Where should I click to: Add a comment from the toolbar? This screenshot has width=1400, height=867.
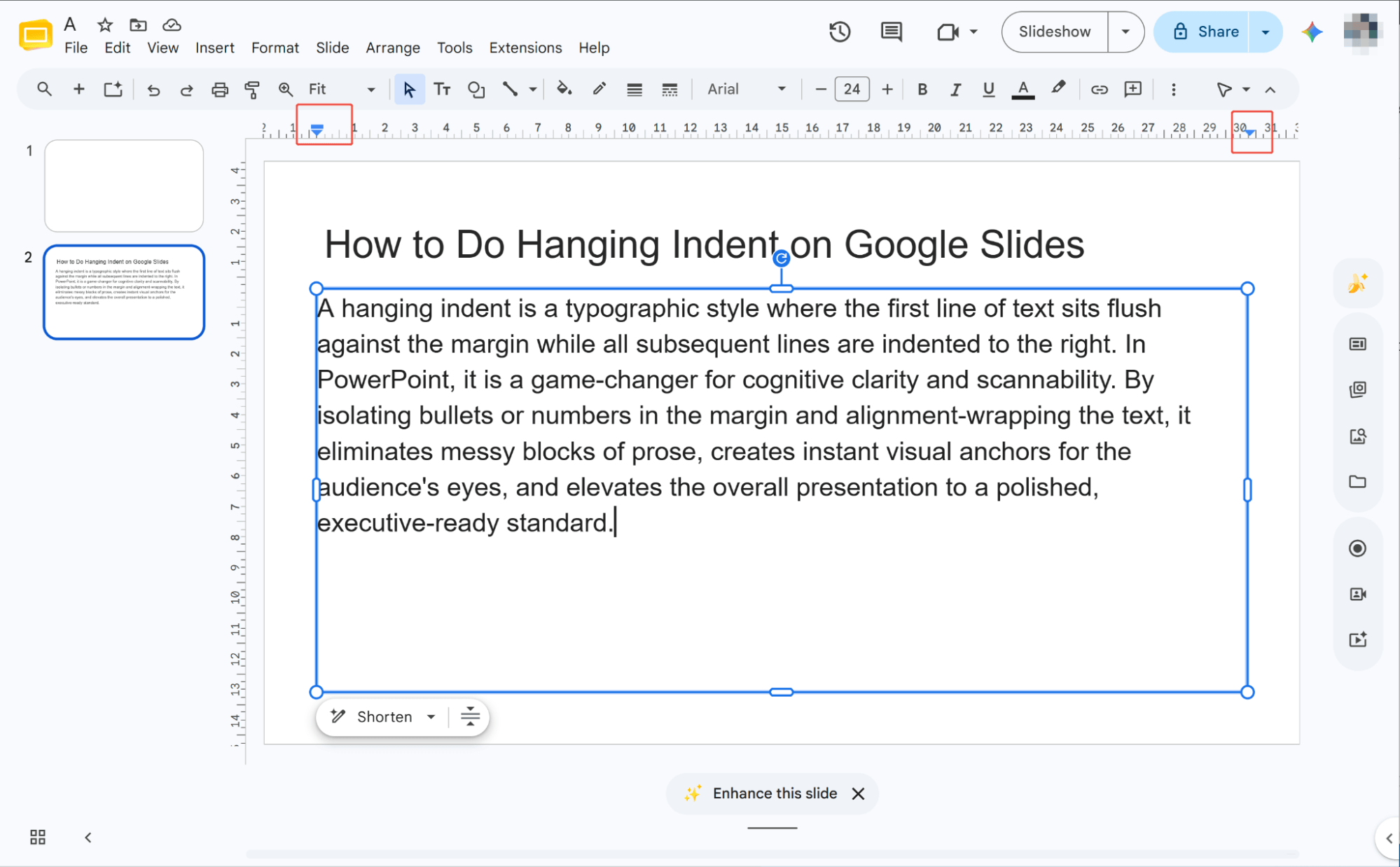[1132, 89]
